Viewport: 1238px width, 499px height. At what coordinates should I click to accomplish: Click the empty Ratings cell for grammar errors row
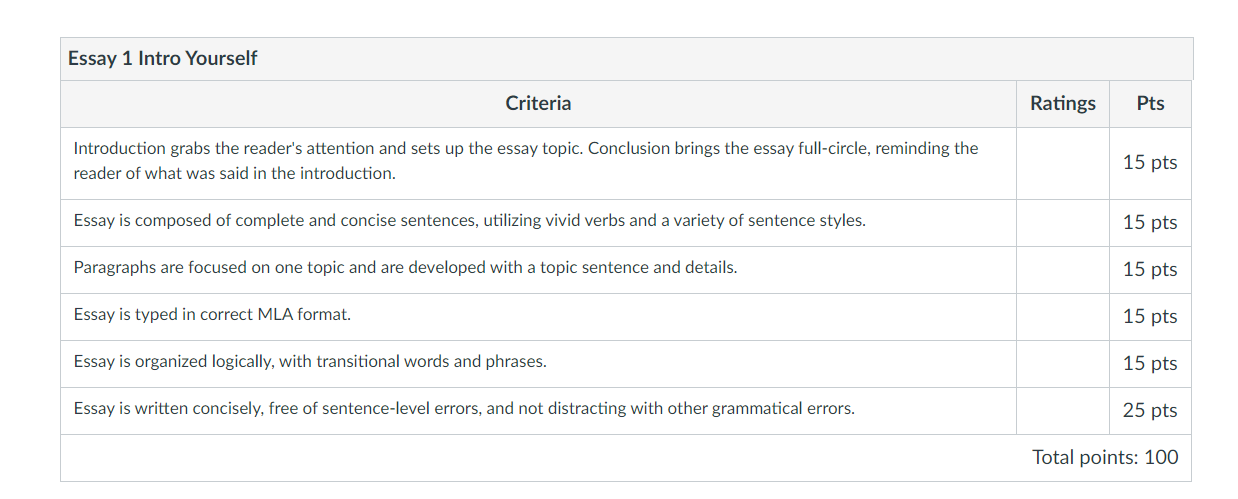click(x=1063, y=411)
